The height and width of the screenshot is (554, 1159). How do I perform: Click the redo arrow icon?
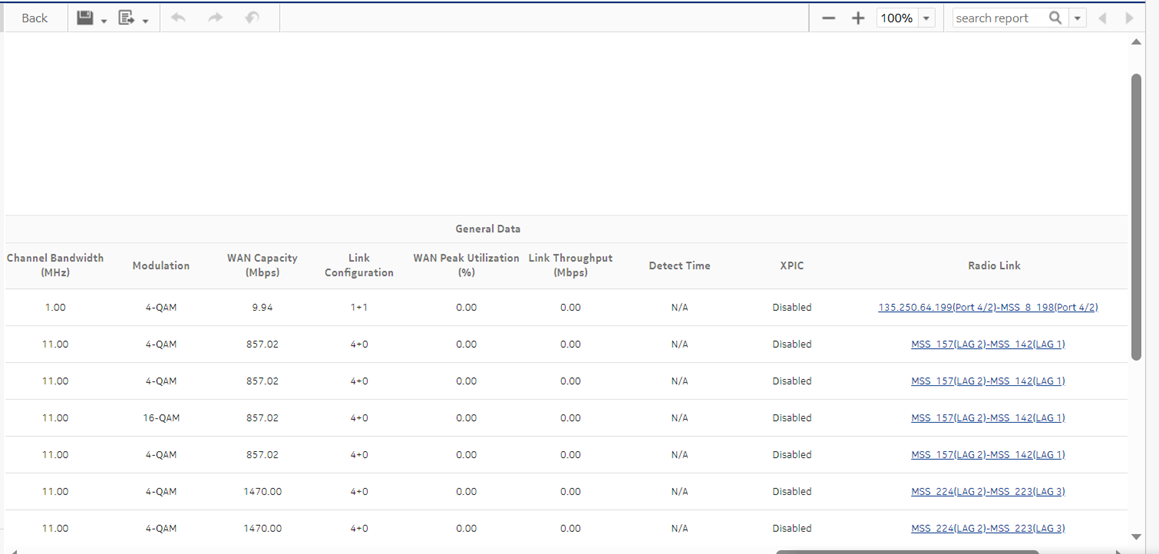[215, 18]
